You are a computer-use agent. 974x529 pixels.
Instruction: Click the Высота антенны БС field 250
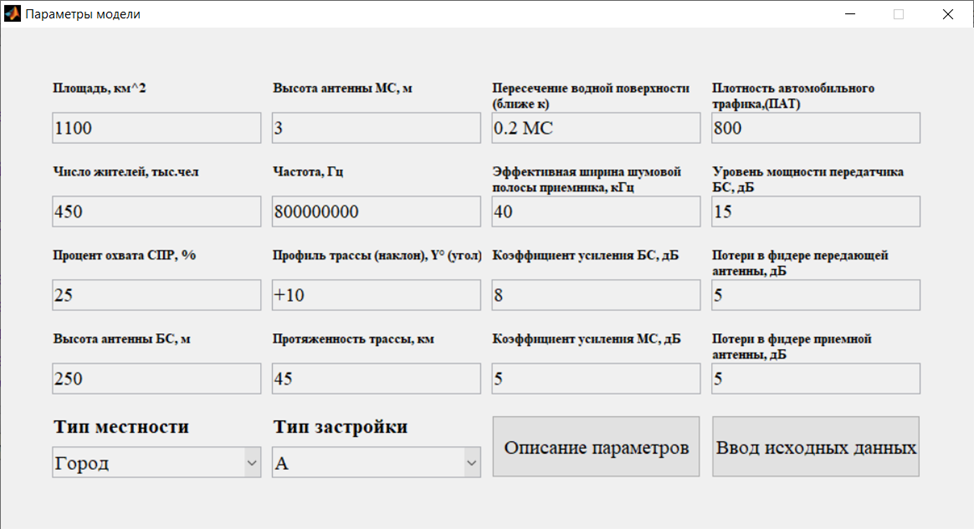pos(157,379)
